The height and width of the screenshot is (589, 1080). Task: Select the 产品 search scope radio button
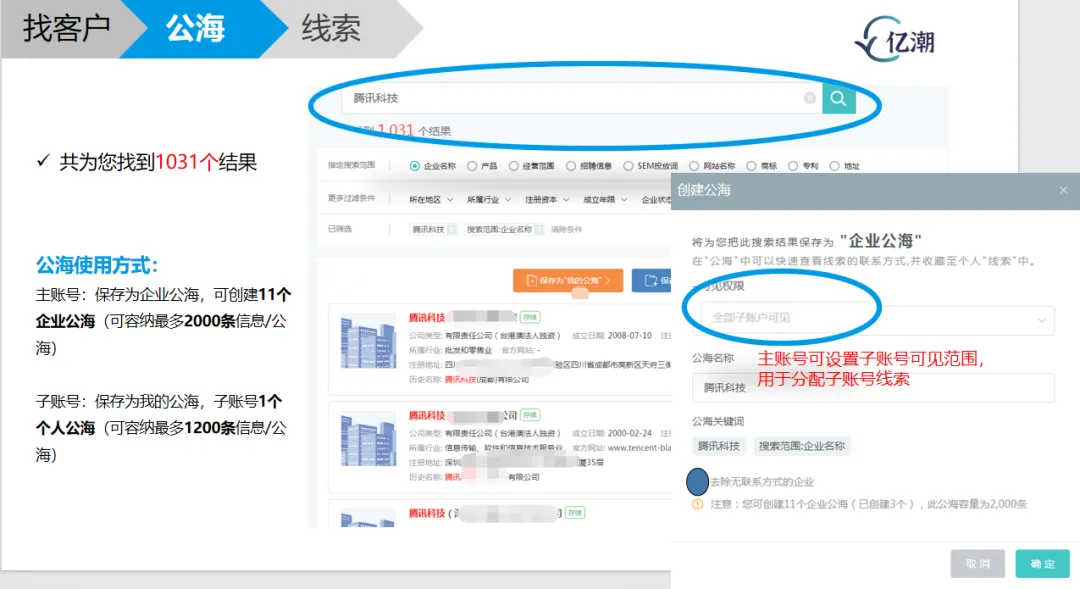(471, 165)
